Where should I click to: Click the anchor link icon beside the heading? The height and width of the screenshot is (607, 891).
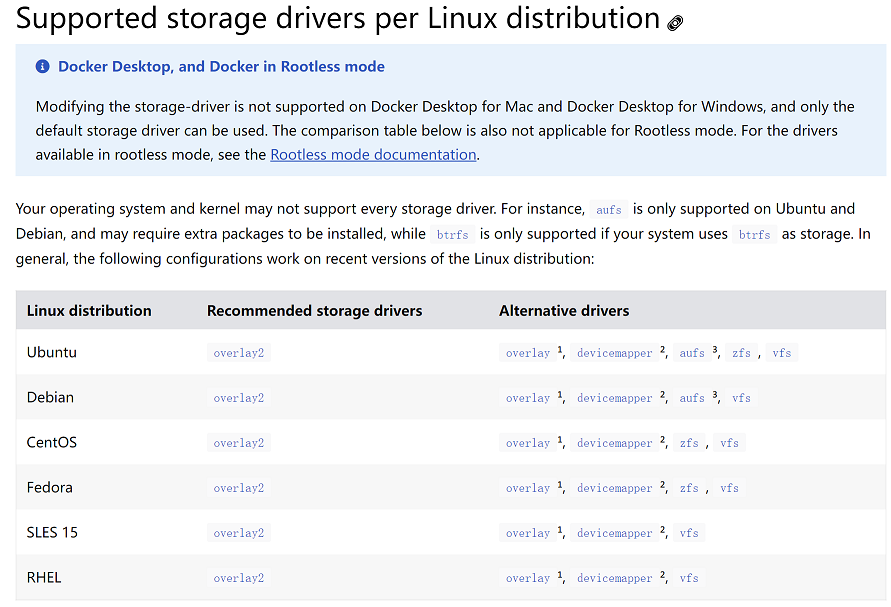click(675, 22)
